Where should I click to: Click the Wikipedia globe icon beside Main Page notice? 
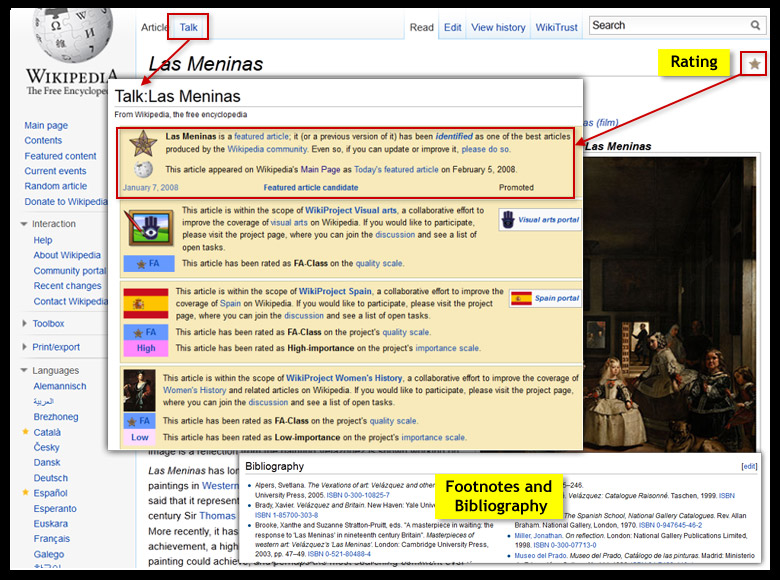pos(144,170)
